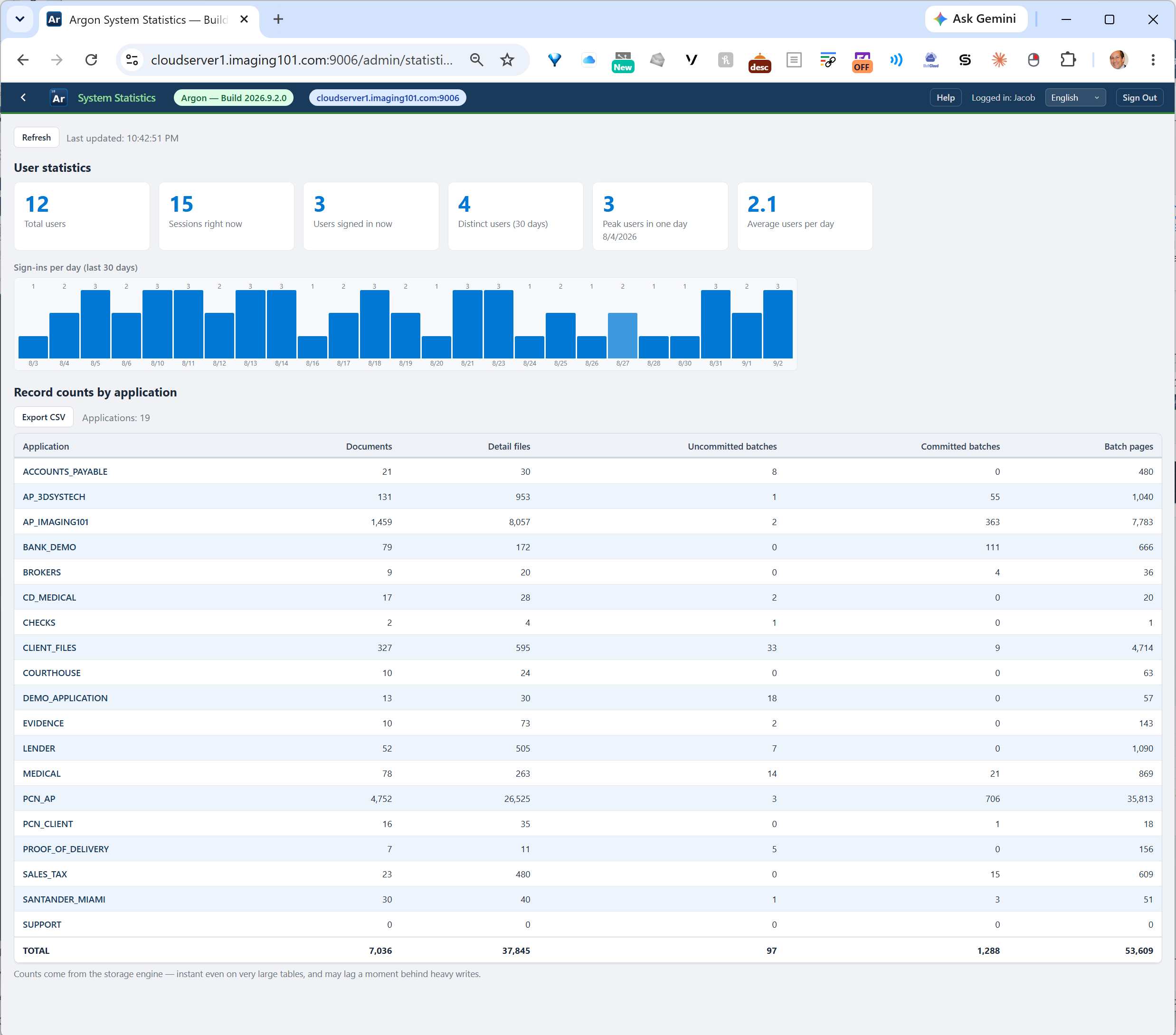Click the zoom magnifier icon in address bar
Viewport: 1176px width, 1035px height.
point(476,60)
